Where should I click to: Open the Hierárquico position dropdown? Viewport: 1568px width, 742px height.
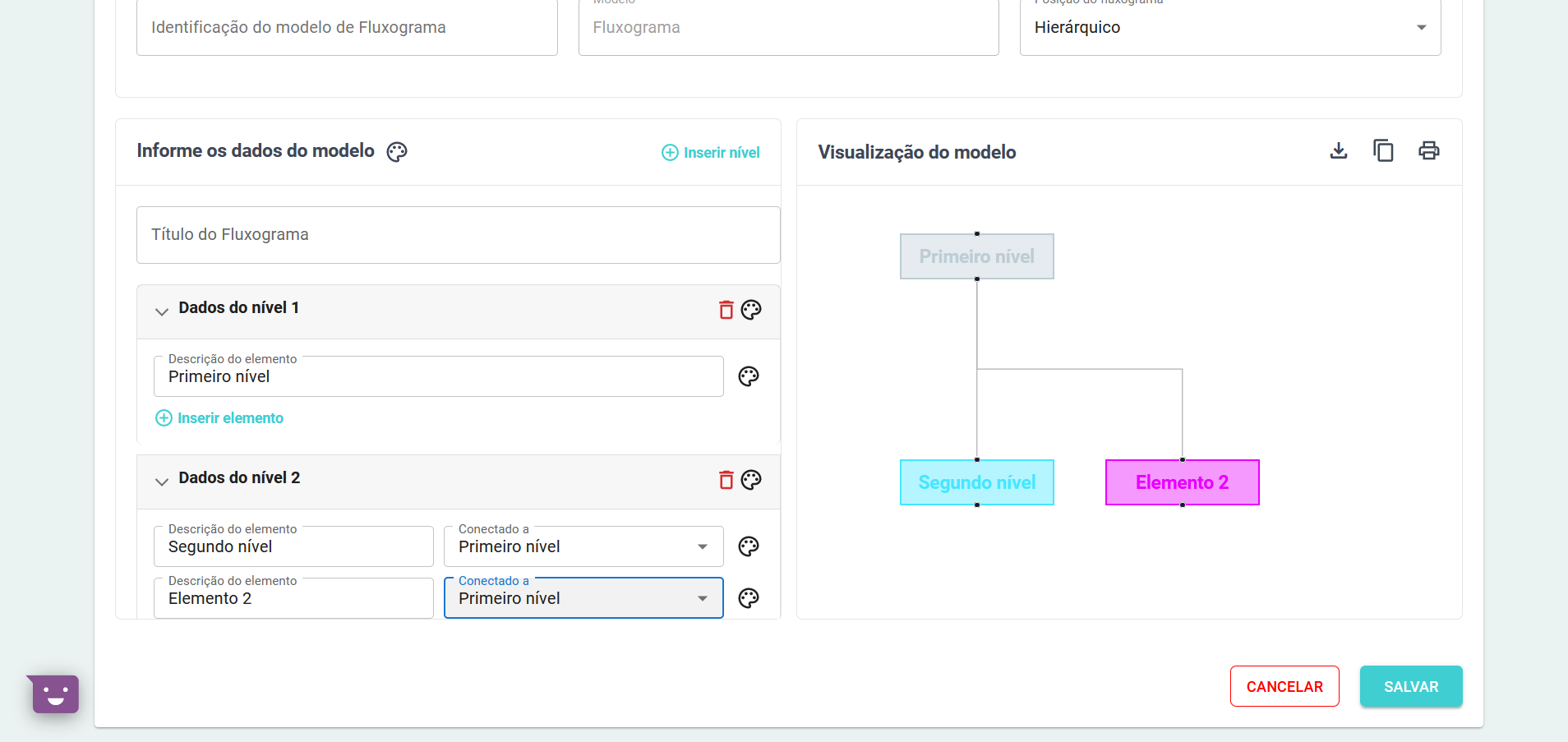tap(1230, 28)
